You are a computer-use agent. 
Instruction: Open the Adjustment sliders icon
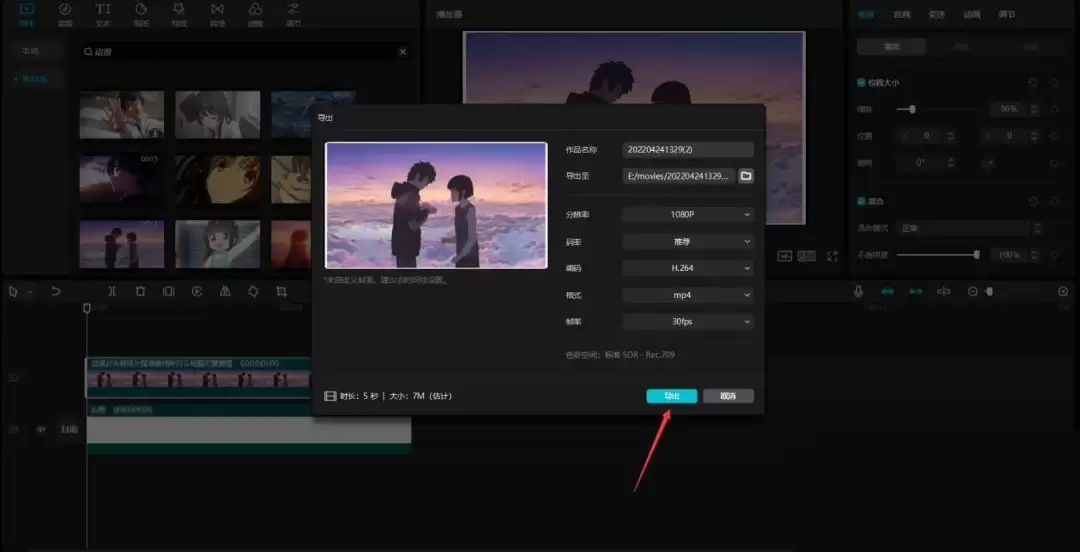[293, 10]
